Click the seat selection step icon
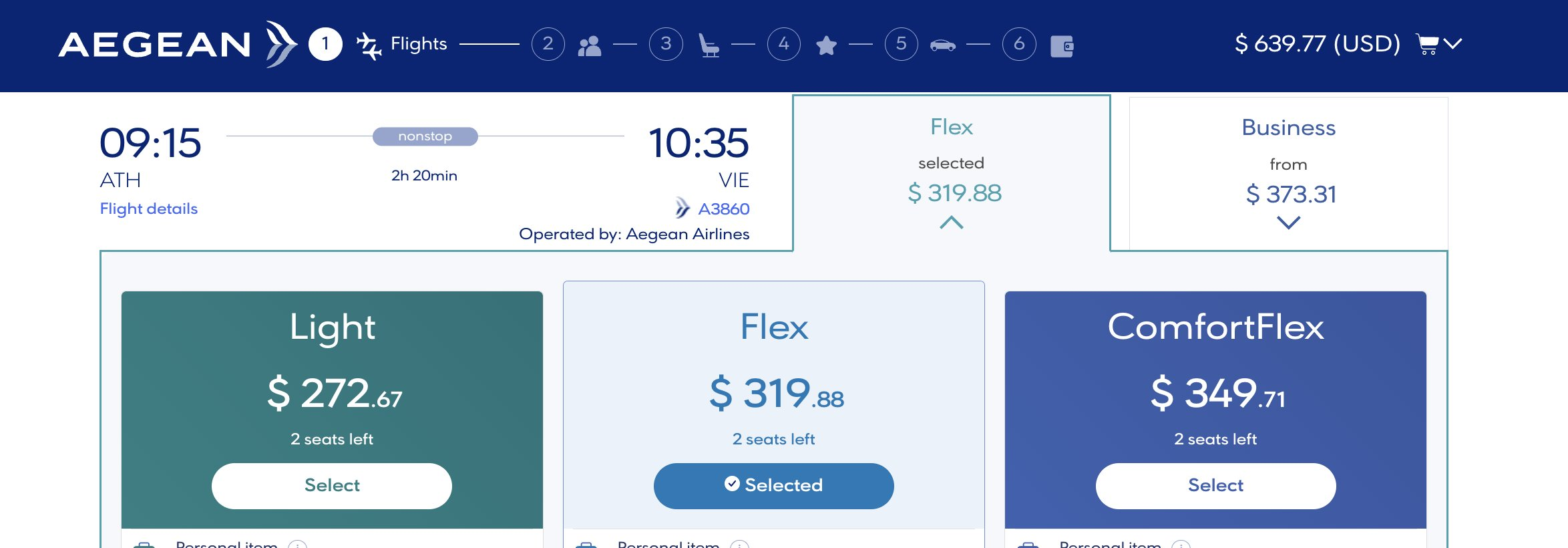 709,45
